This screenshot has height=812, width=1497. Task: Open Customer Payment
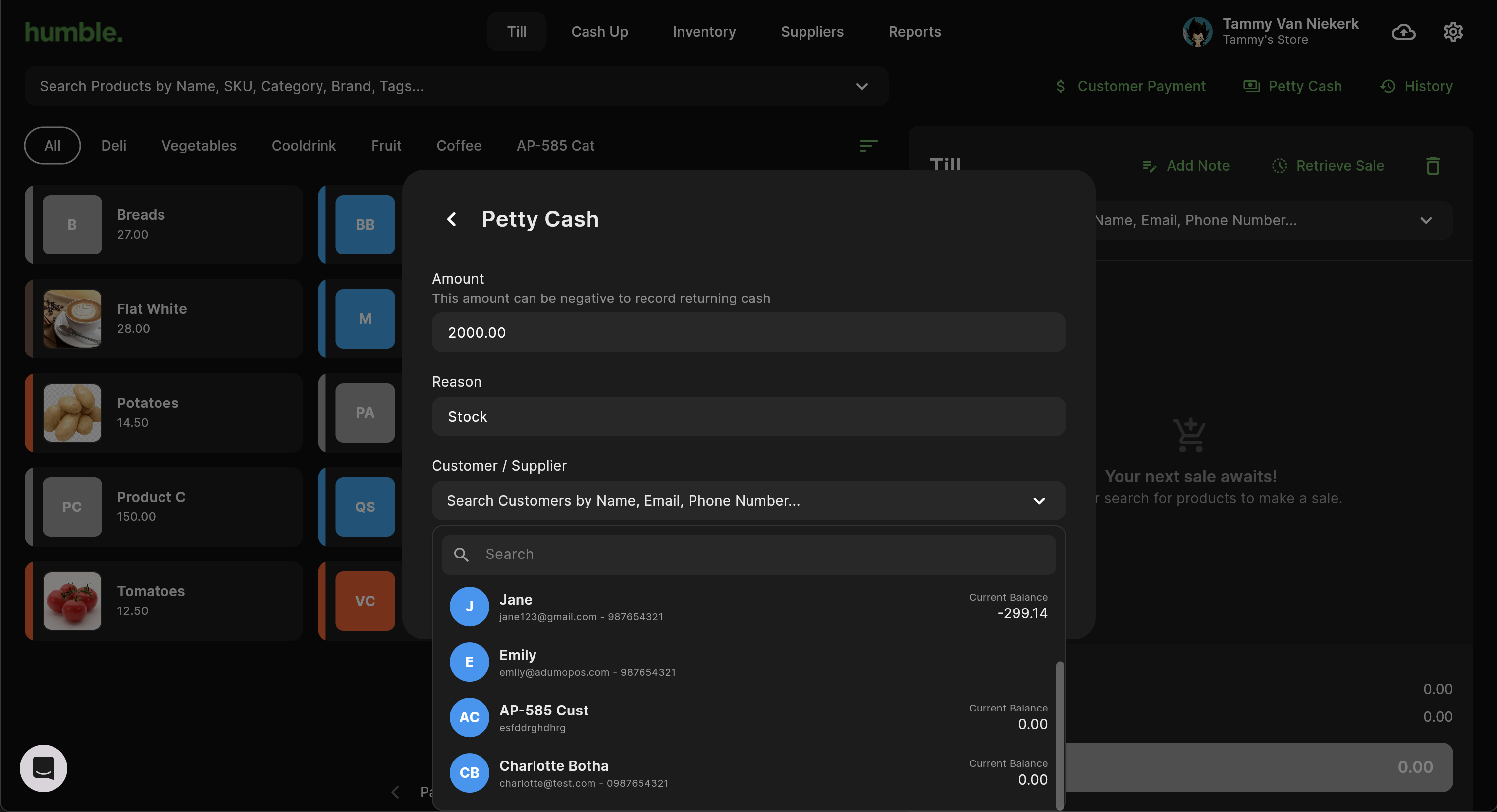(1130, 86)
